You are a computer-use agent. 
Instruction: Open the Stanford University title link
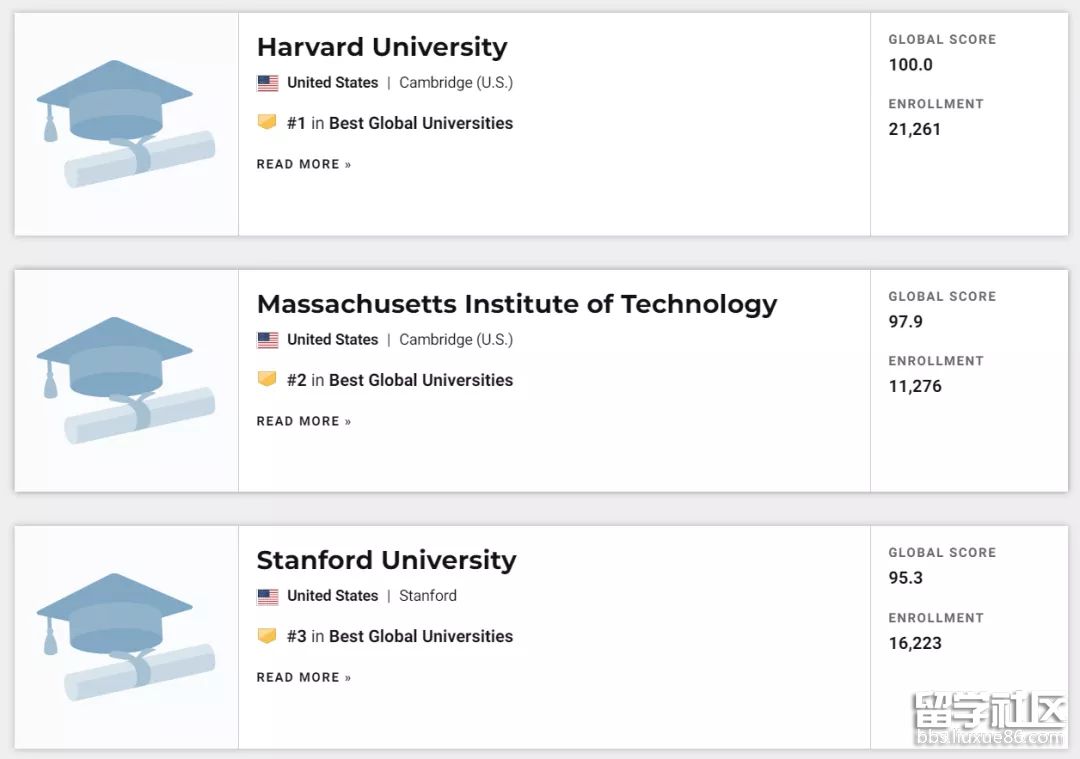coord(386,560)
